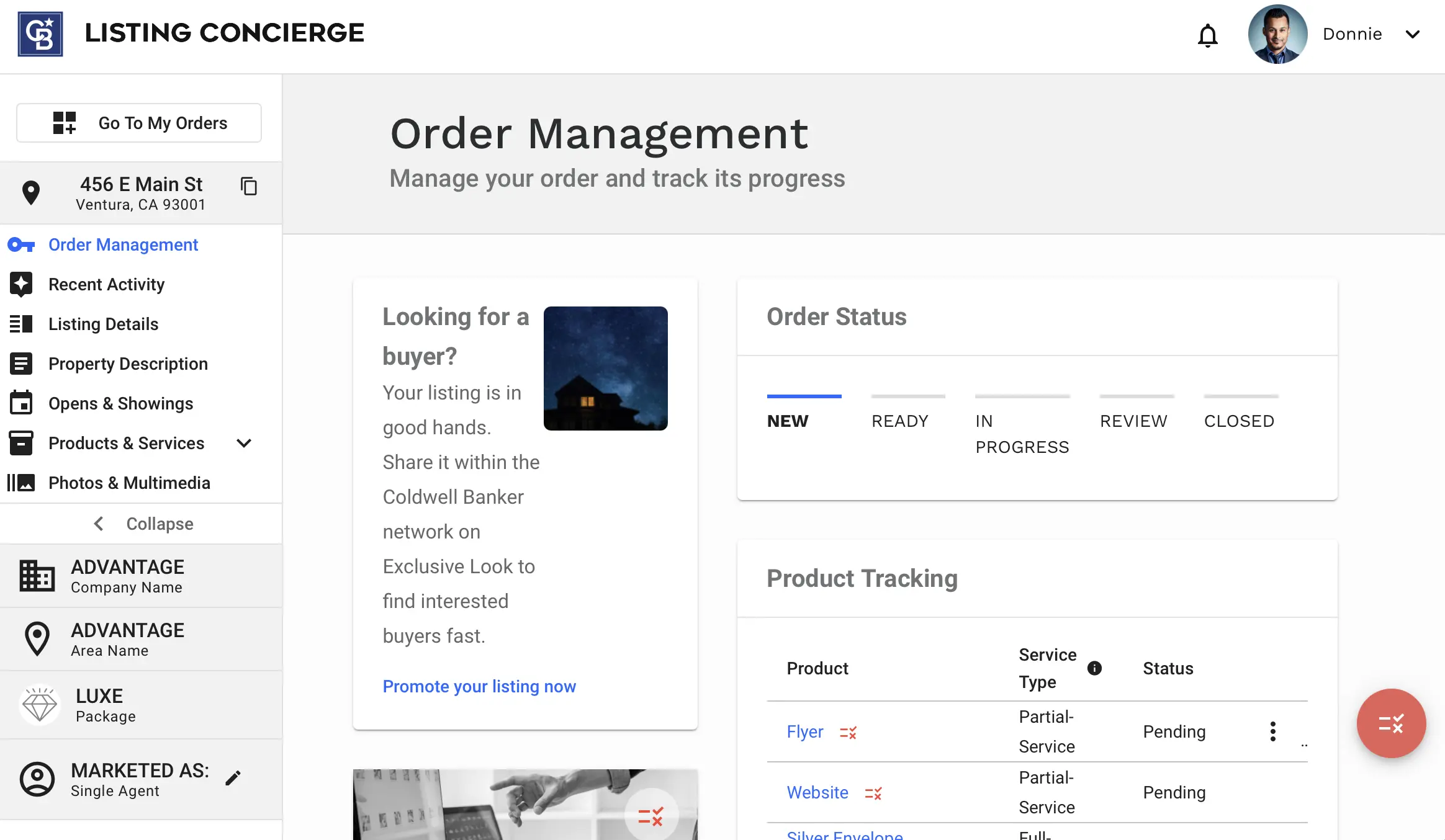Open the Website product link

point(817,792)
